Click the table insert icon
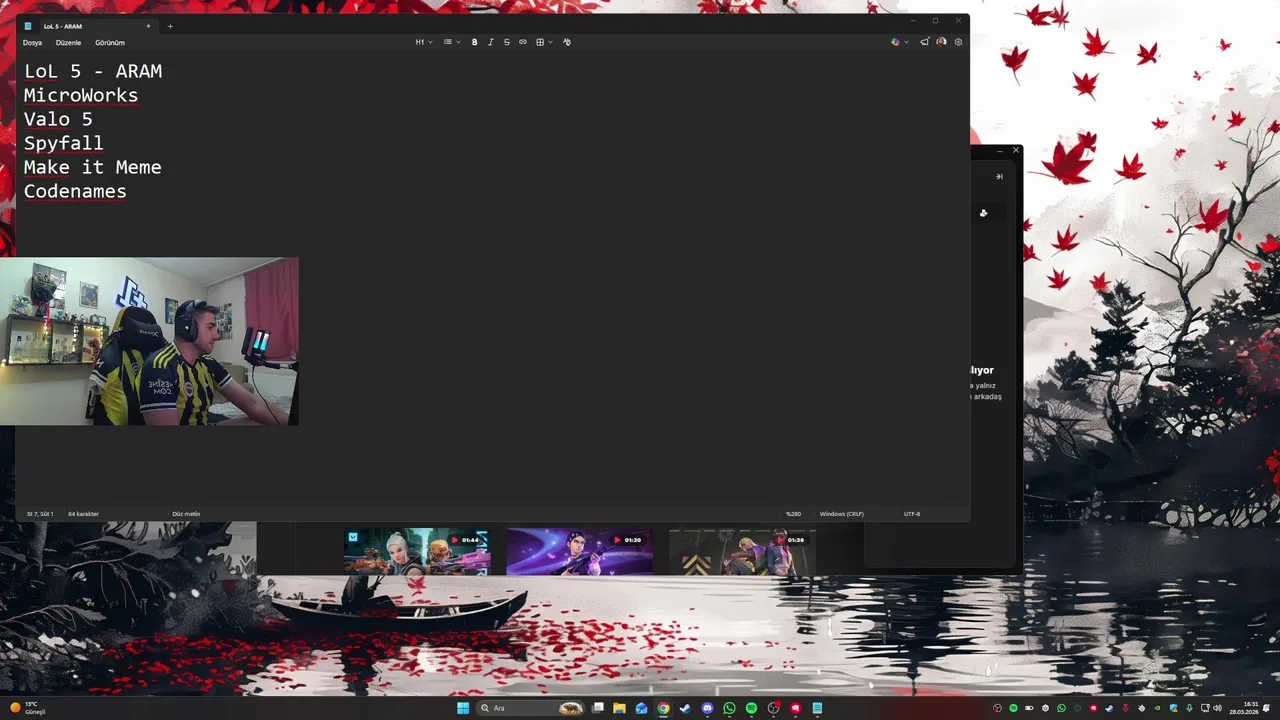The height and width of the screenshot is (720, 1280). 540,42
